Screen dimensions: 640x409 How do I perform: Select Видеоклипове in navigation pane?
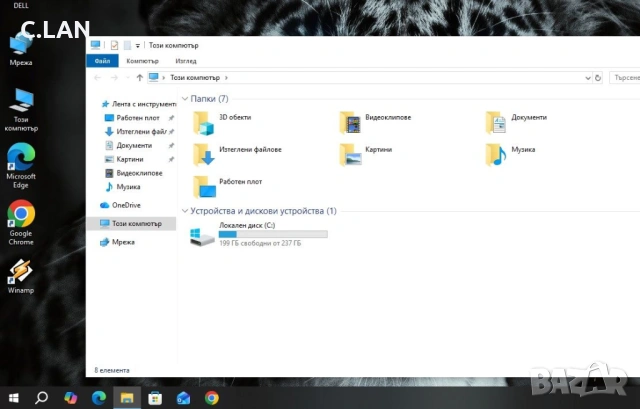(135, 173)
